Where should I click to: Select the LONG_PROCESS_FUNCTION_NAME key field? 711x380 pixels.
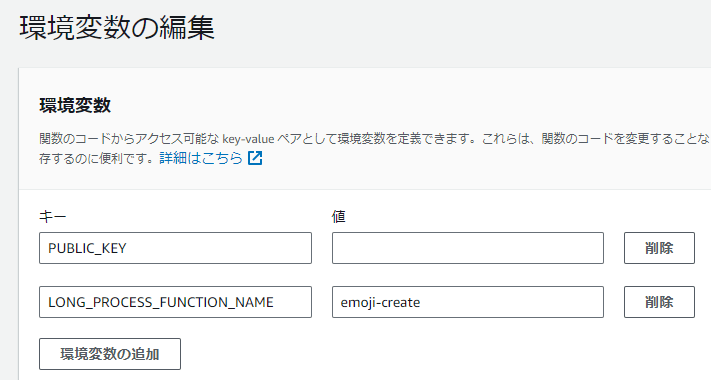(175, 302)
